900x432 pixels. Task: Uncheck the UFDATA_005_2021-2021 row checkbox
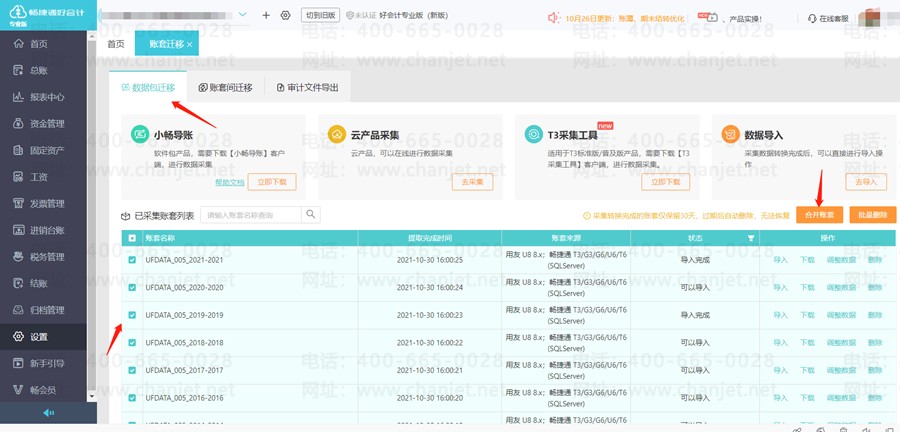click(132, 260)
